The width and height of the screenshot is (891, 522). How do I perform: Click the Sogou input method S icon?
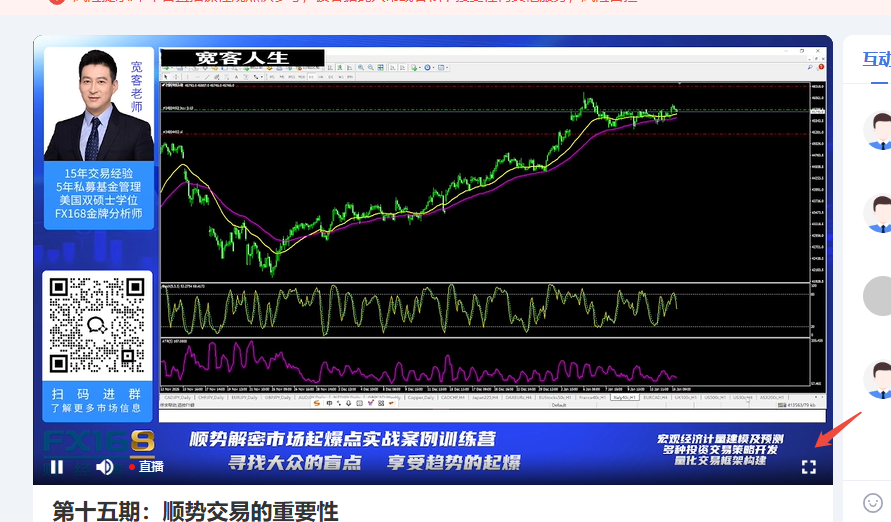click(x=316, y=404)
